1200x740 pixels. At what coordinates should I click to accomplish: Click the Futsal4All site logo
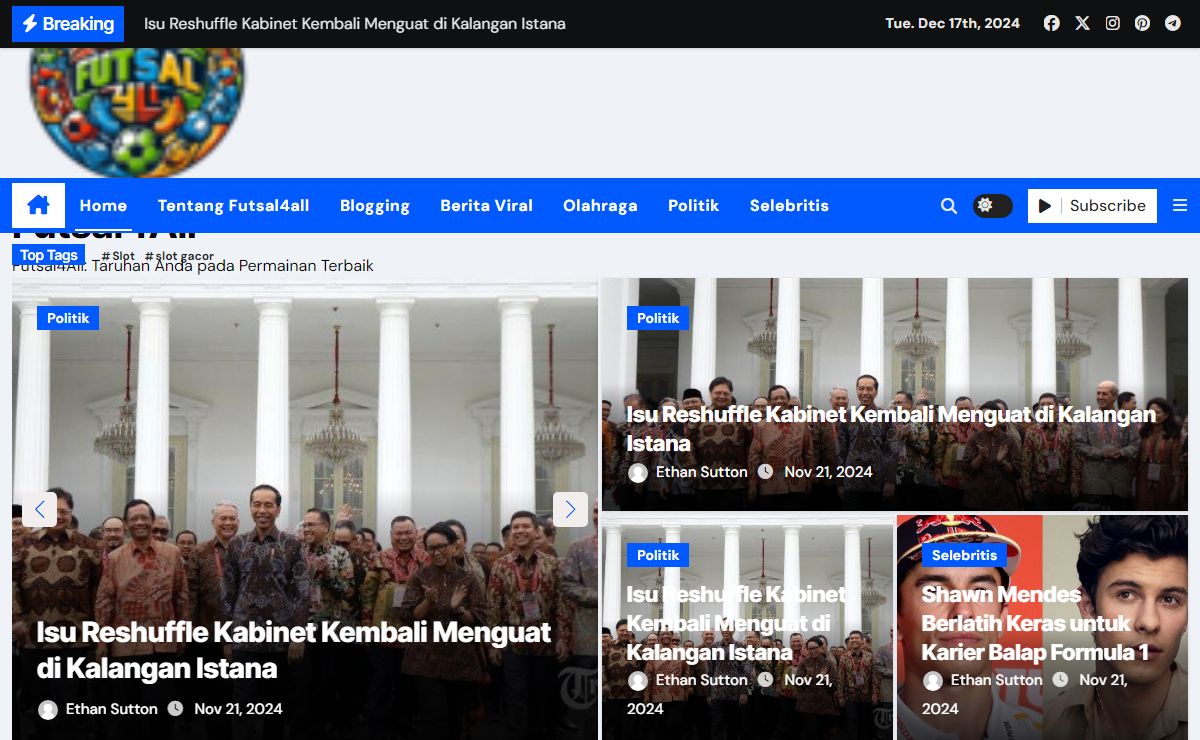point(137,110)
